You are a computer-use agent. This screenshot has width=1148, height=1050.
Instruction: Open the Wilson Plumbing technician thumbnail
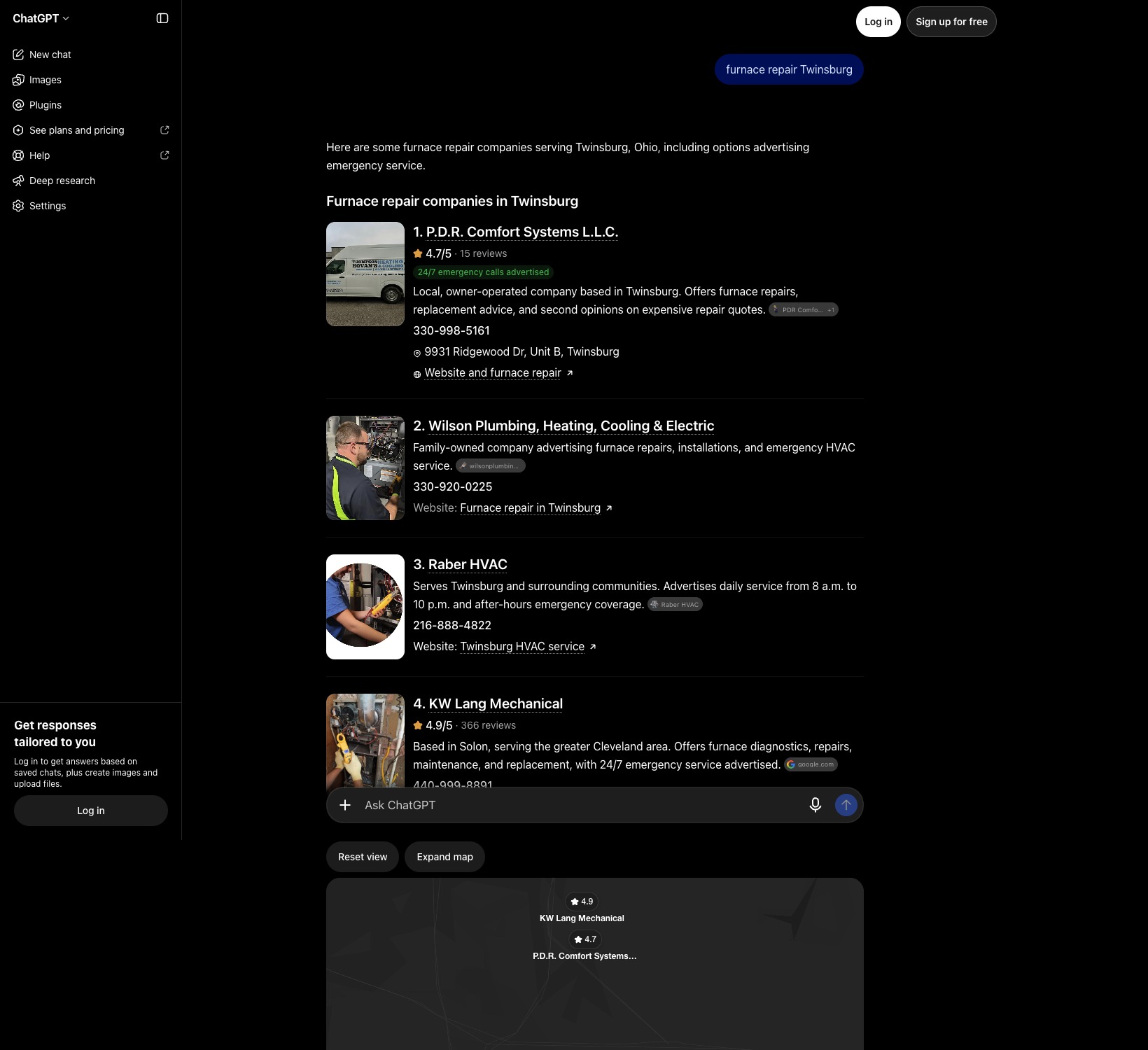(x=365, y=468)
